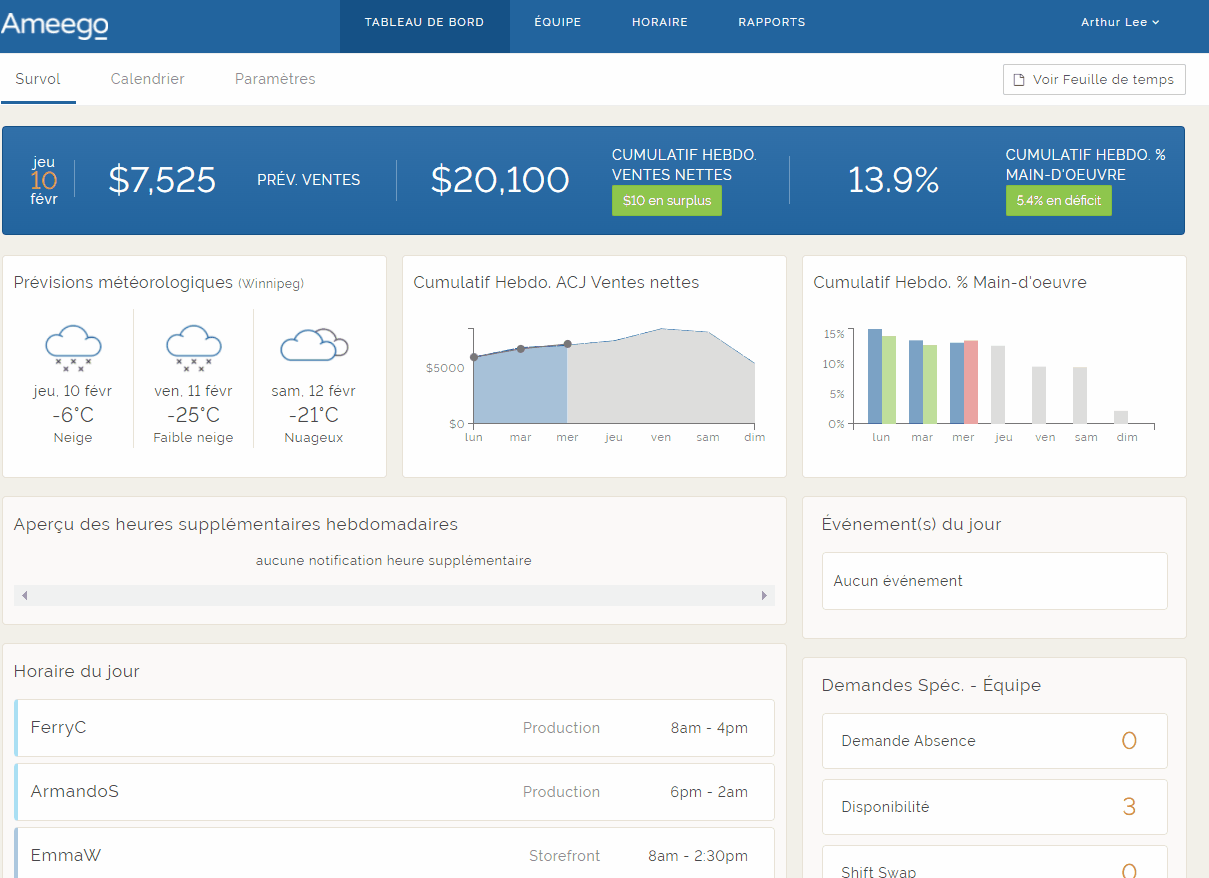Switch to the Paramètres tab
The height and width of the screenshot is (878, 1209).
point(275,79)
